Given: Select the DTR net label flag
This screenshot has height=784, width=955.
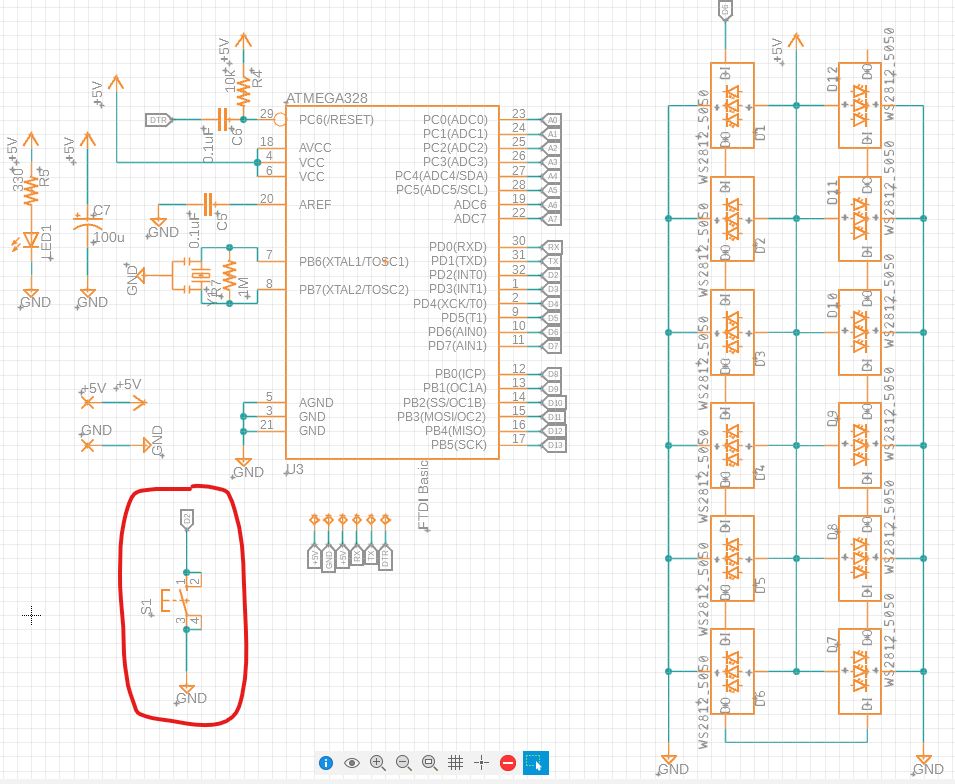Looking at the screenshot, I should pyautogui.click(x=158, y=120).
